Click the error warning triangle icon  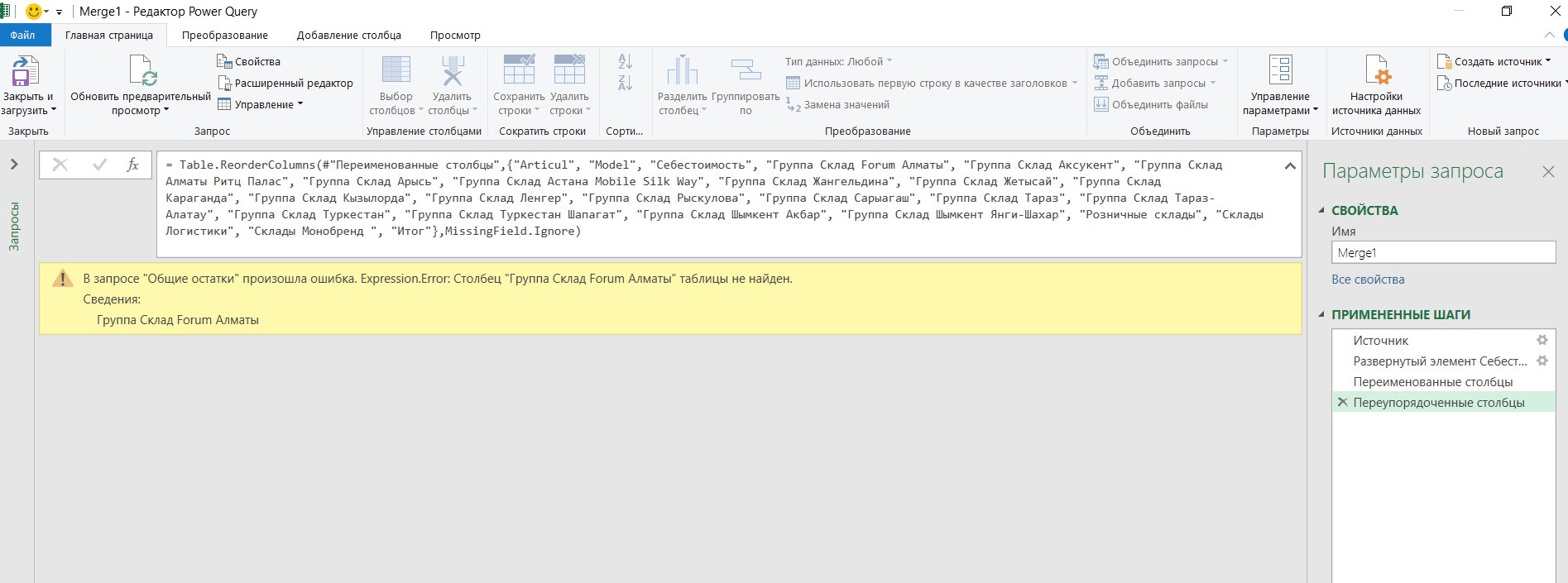pyautogui.click(x=63, y=279)
